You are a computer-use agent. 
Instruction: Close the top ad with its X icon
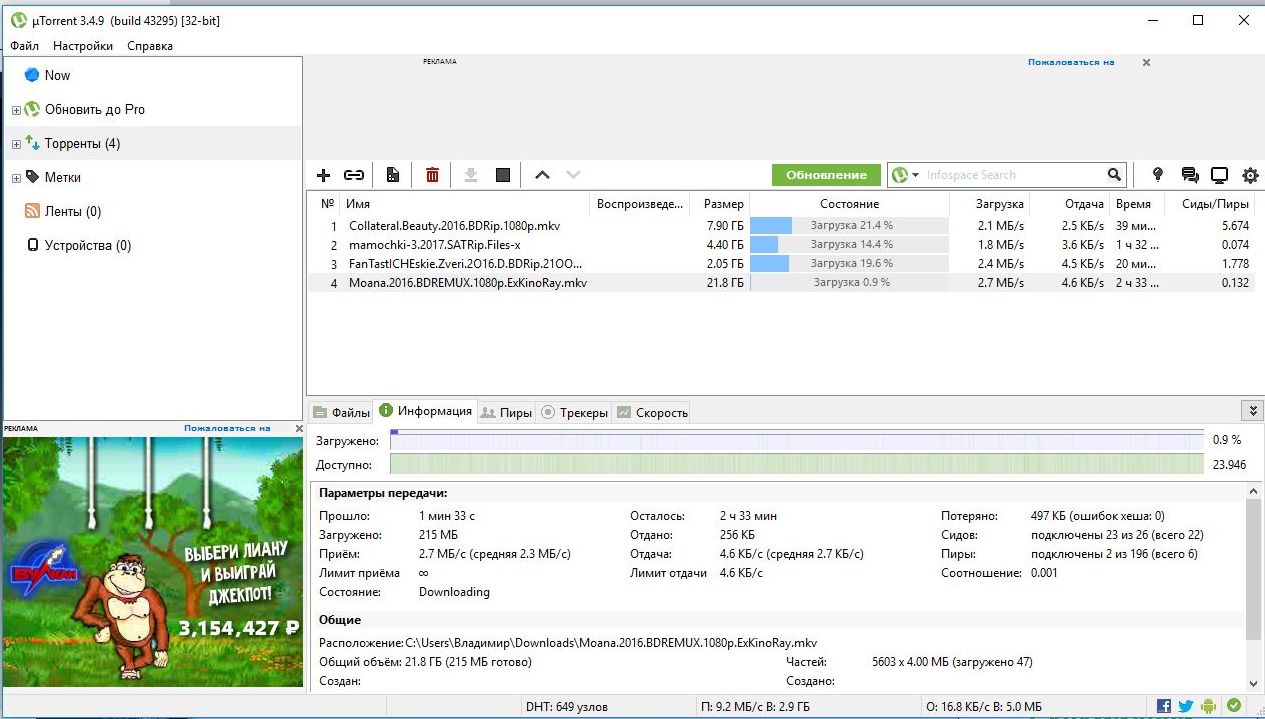click(1146, 62)
